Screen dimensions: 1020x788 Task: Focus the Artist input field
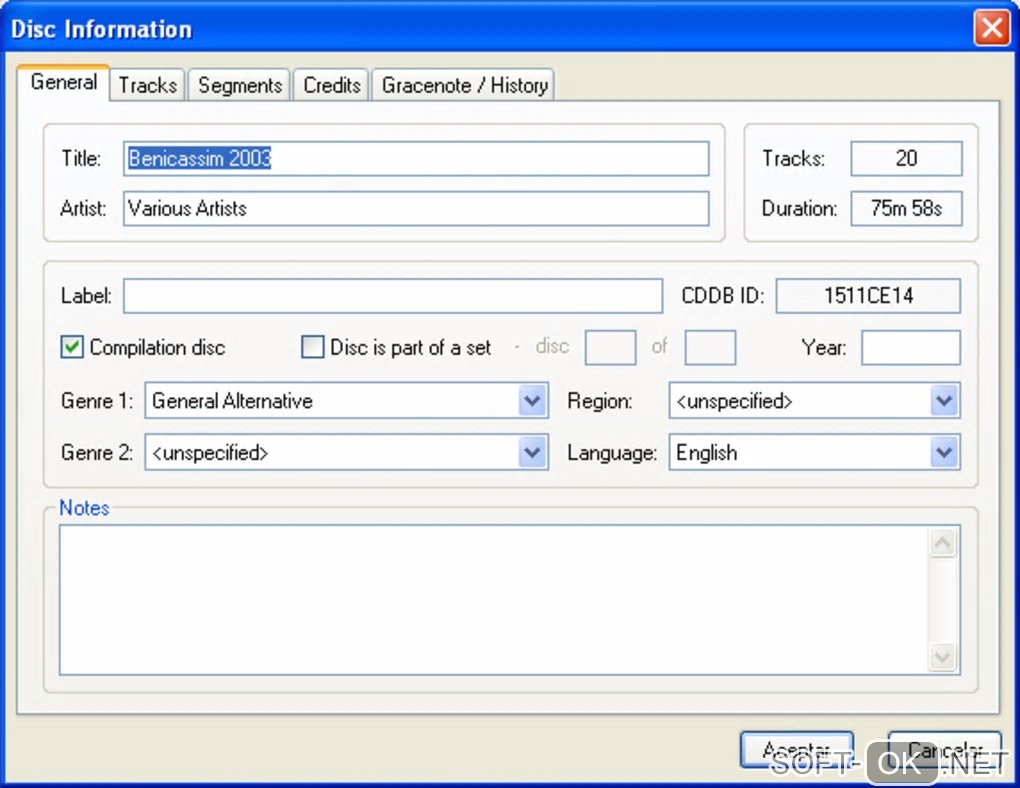[416, 209]
